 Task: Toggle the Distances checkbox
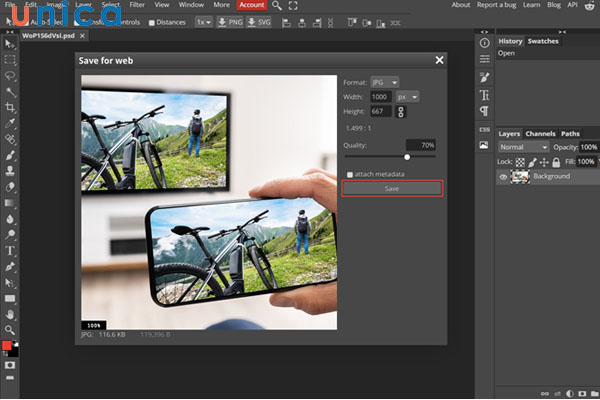click(151, 21)
